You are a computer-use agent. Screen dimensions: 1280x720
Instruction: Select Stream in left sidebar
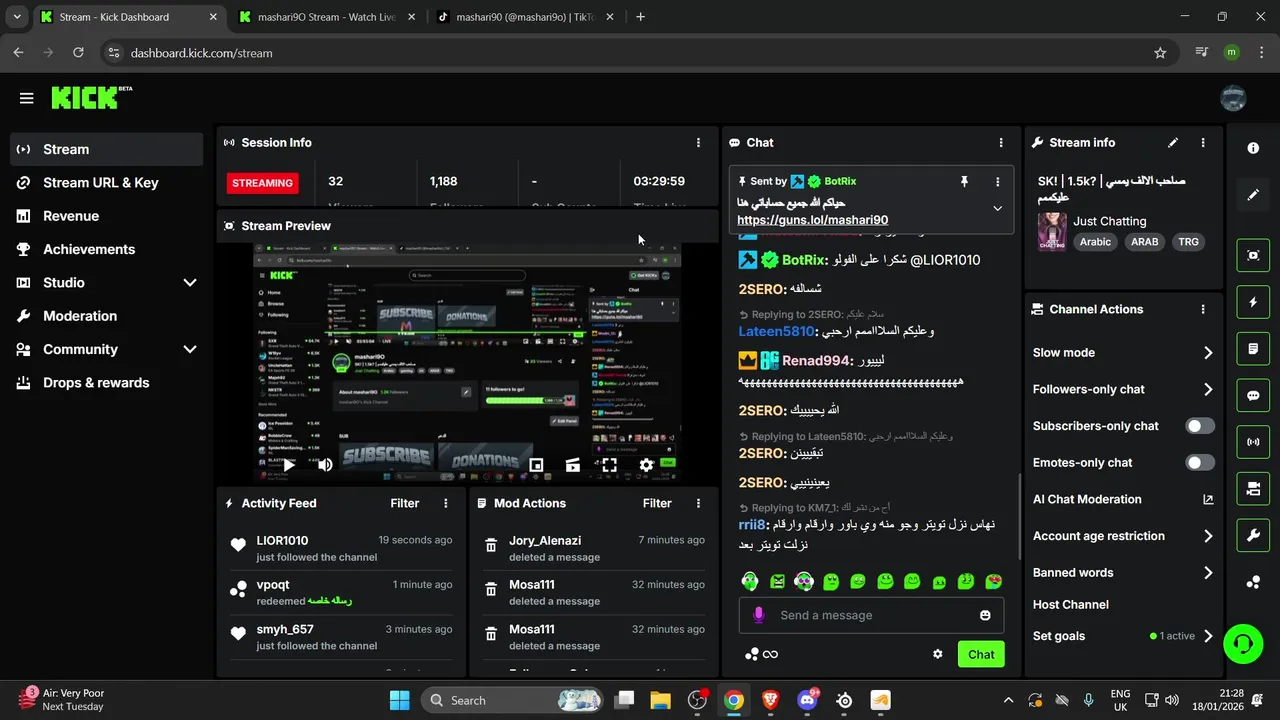point(106,149)
